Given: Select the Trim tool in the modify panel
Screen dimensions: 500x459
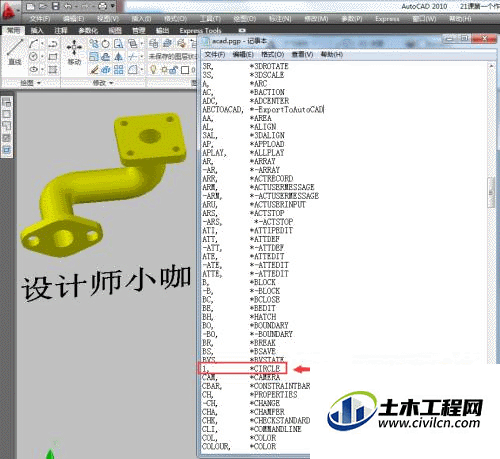Looking at the screenshot, I should coord(133,56).
